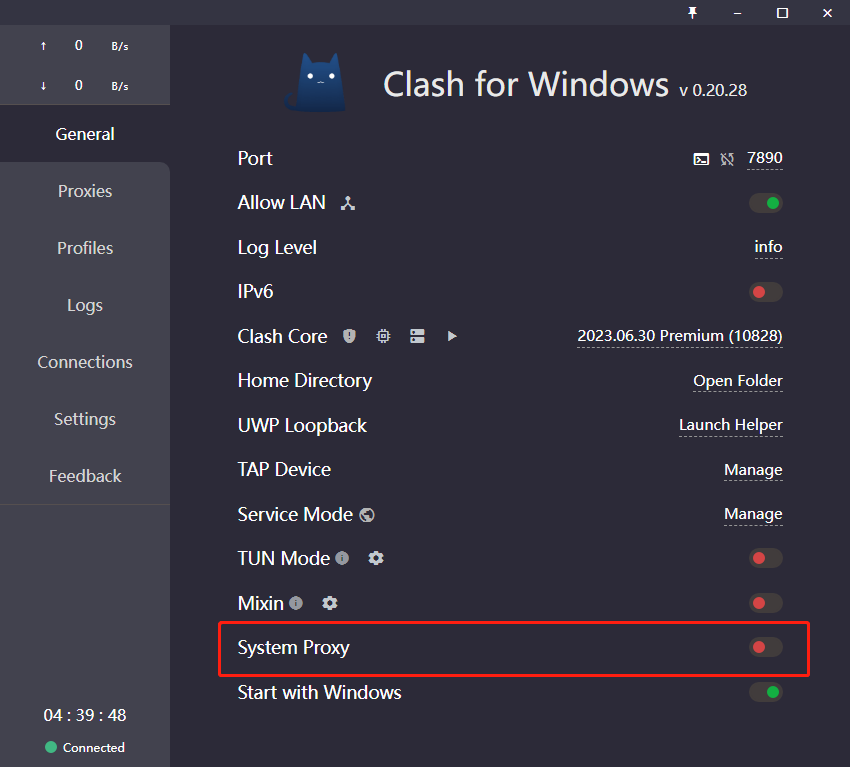Enable the IPv6 toggle

pyautogui.click(x=765, y=292)
